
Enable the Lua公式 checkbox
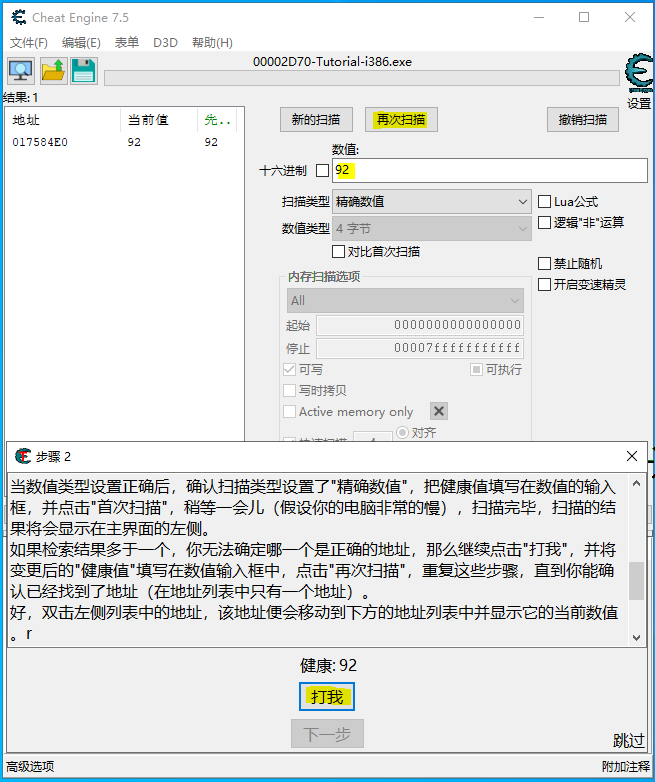tap(544, 201)
